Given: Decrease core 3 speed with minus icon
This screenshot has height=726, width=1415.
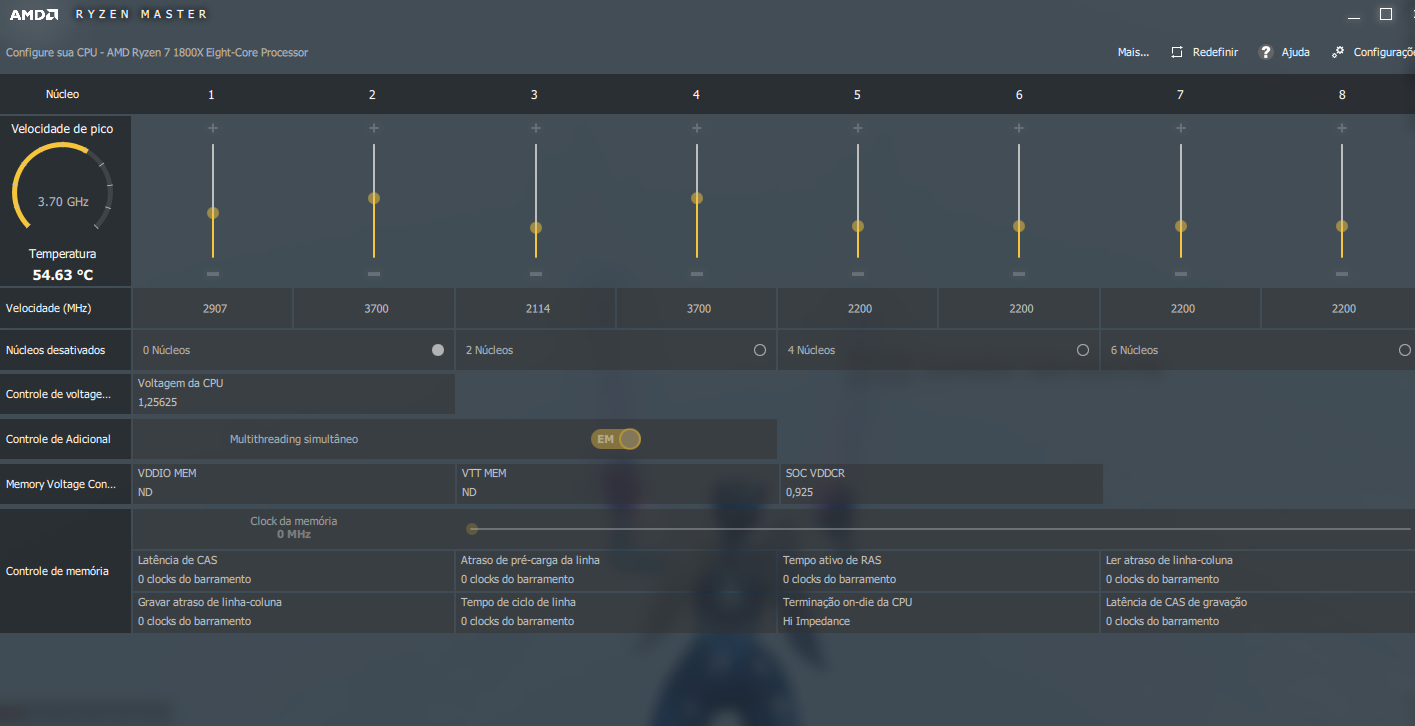Looking at the screenshot, I should (x=536, y=274).
